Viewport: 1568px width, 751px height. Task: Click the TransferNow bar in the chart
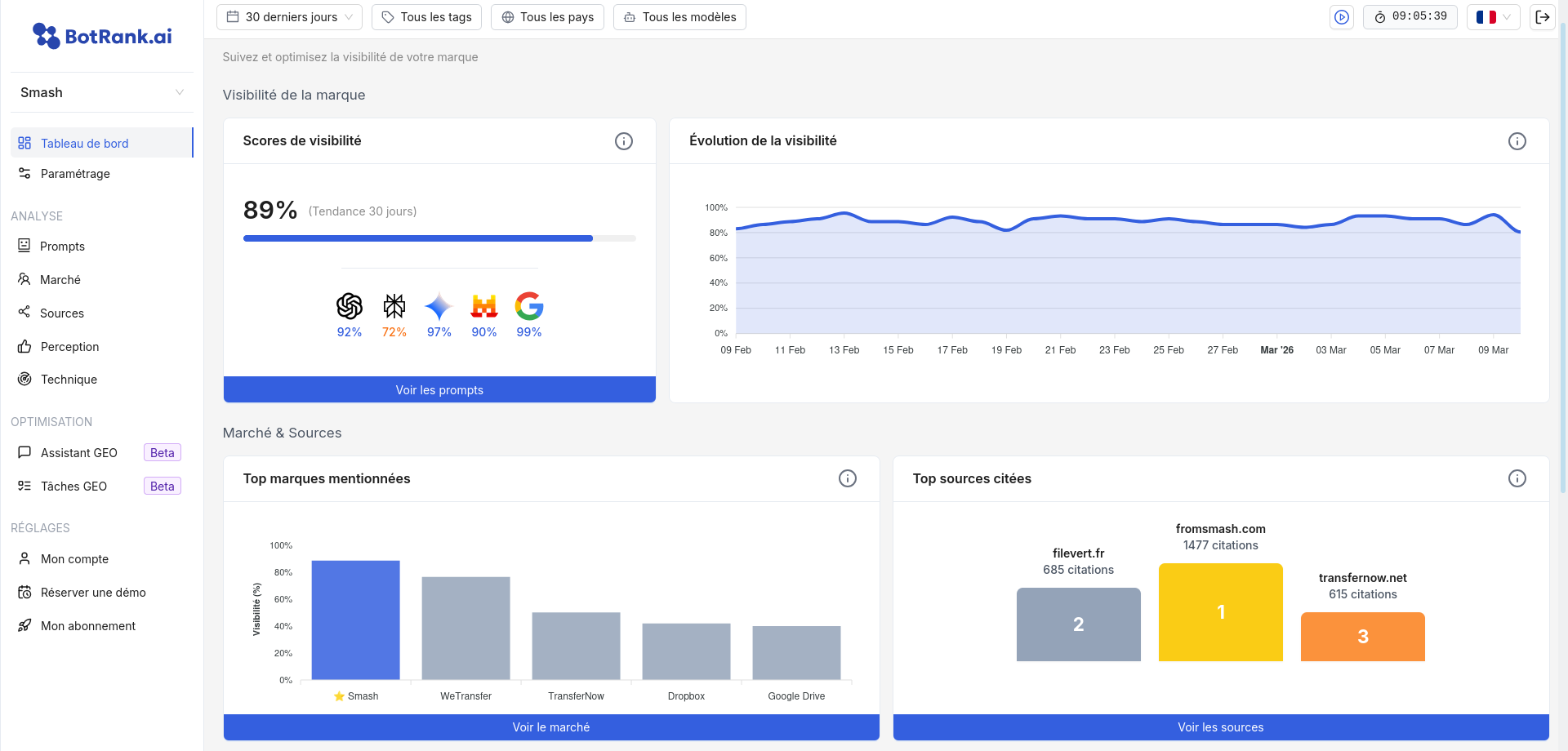point(577,646)
